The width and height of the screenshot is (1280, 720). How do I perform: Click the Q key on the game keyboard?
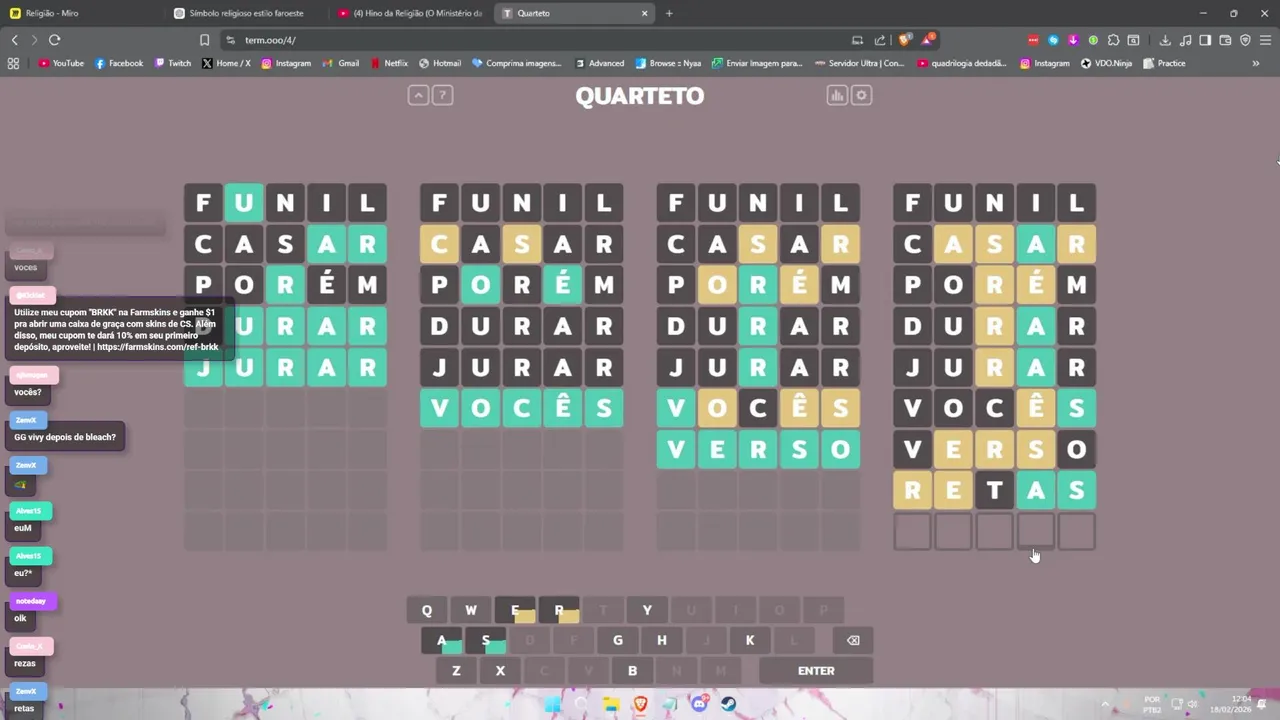(x=427, y=610)
